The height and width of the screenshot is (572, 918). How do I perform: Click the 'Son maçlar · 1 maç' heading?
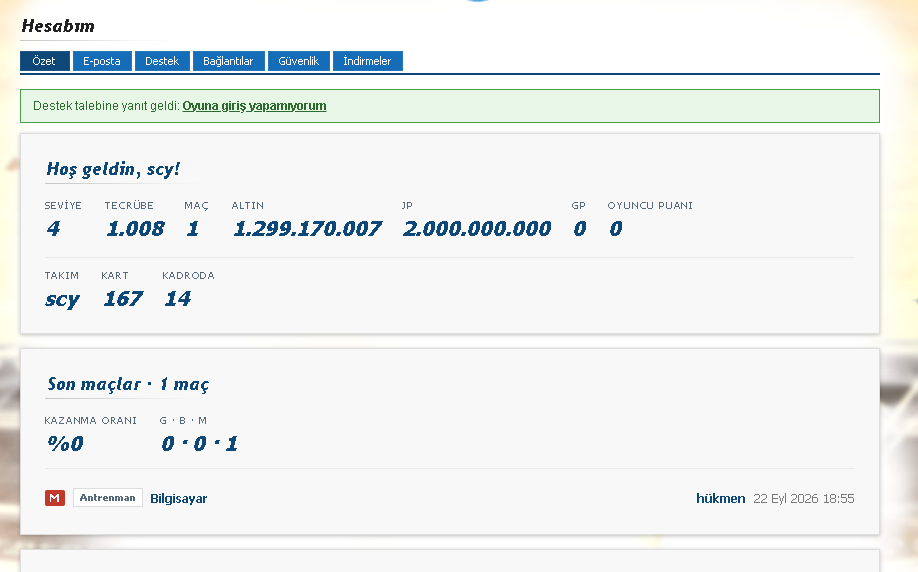[x=128, y=384]
